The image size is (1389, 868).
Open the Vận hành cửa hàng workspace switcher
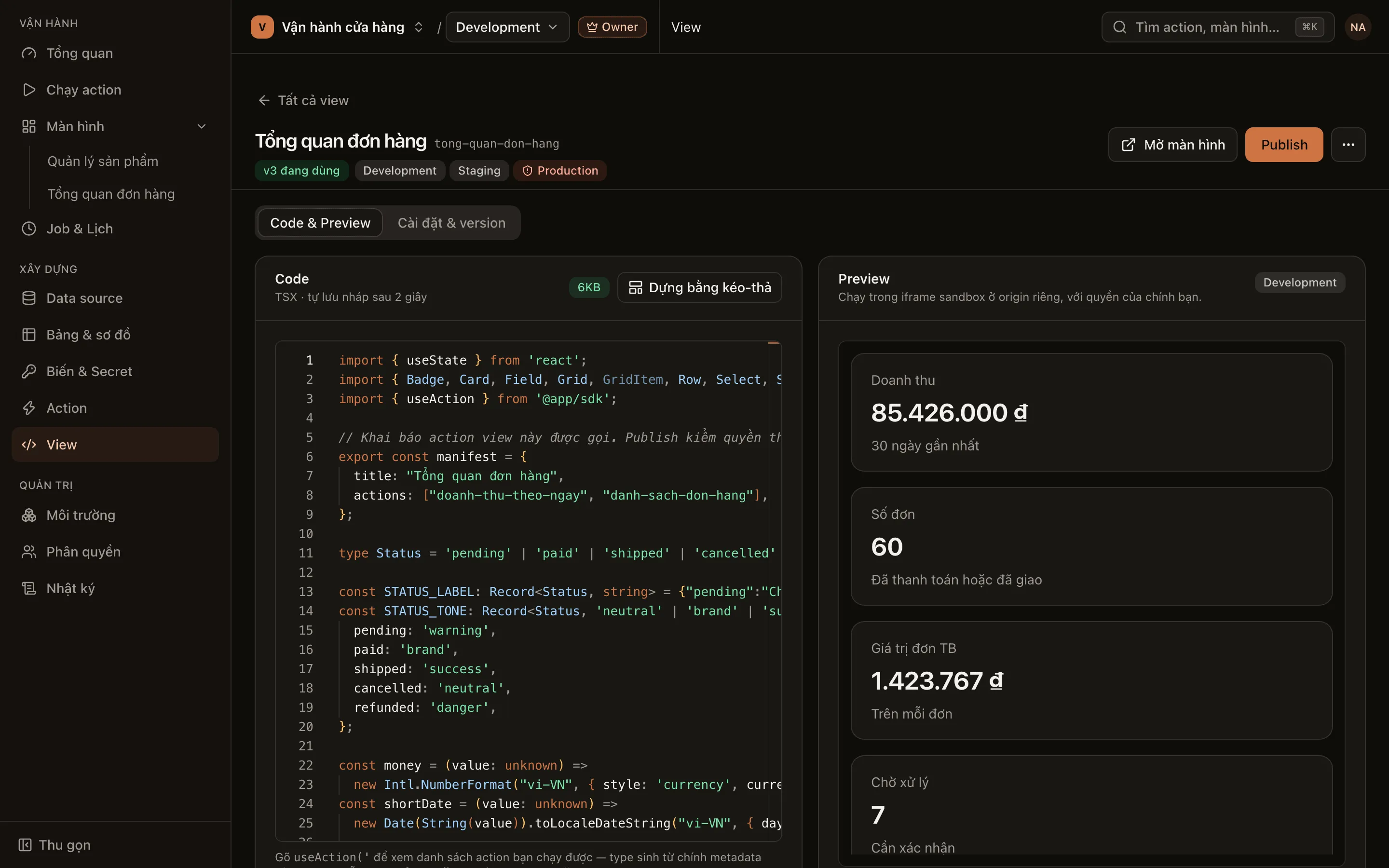click(338, 27)
